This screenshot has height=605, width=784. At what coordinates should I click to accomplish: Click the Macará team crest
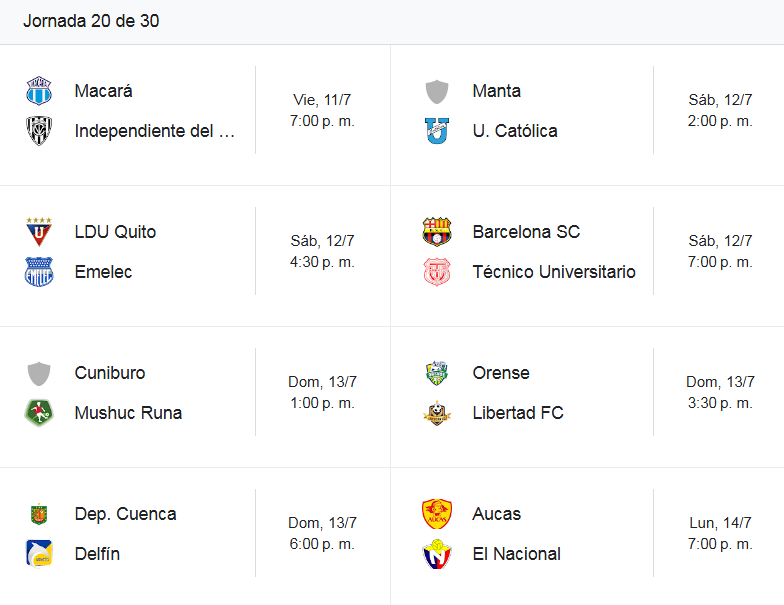point(39,91)
